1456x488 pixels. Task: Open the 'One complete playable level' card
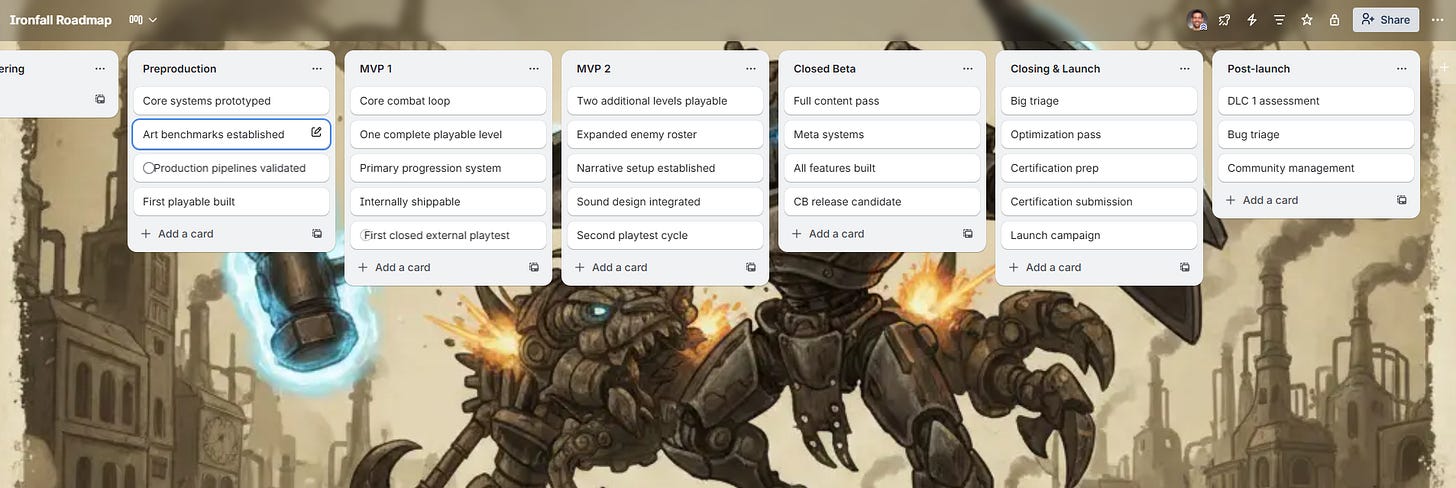click(x=448, y=135)
